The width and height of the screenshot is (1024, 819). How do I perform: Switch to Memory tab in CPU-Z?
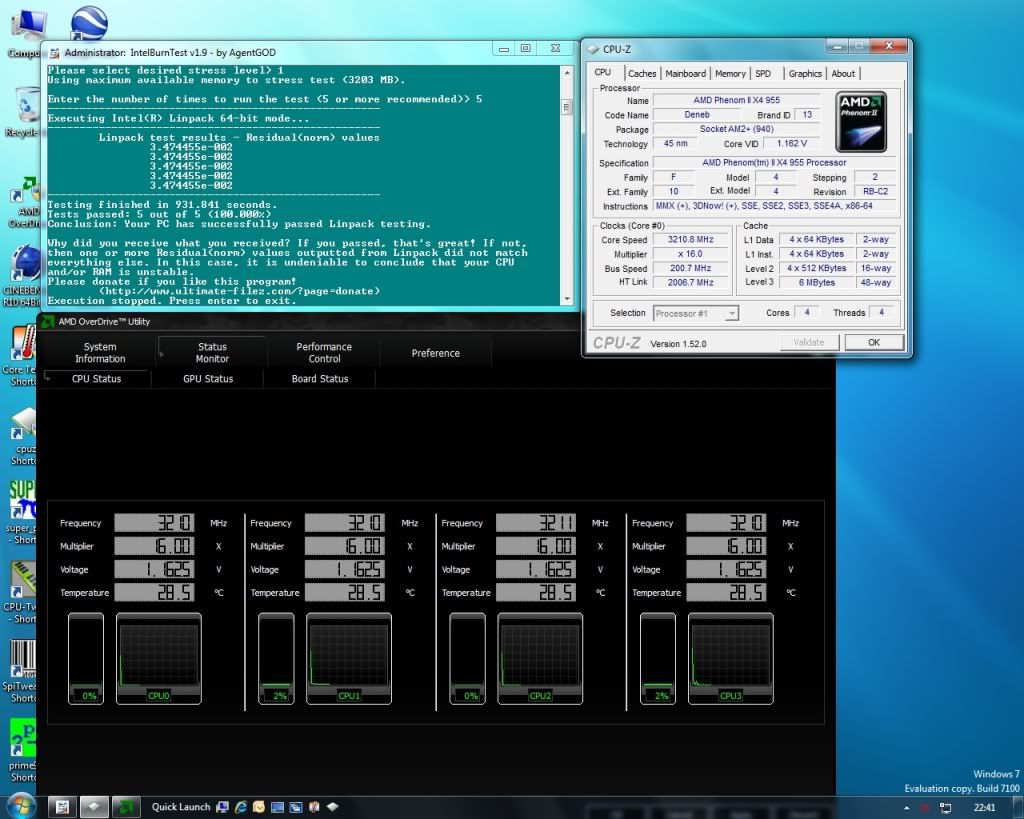(730, 74)
